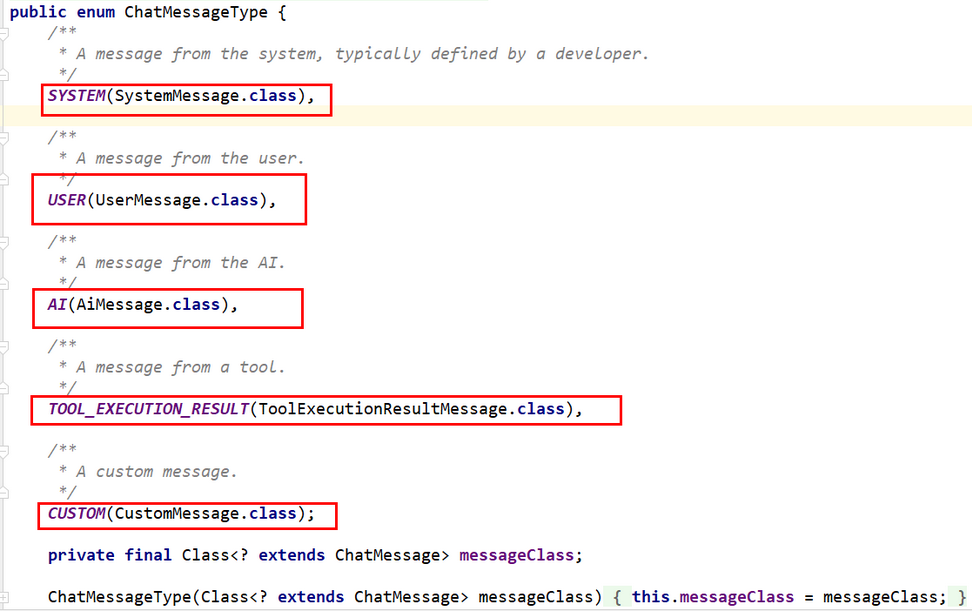Screen dimensions: 972x611
Task: Click 'class' keyword in TOOL_EXECUTION_RESULT line
Action: [541, 409]
